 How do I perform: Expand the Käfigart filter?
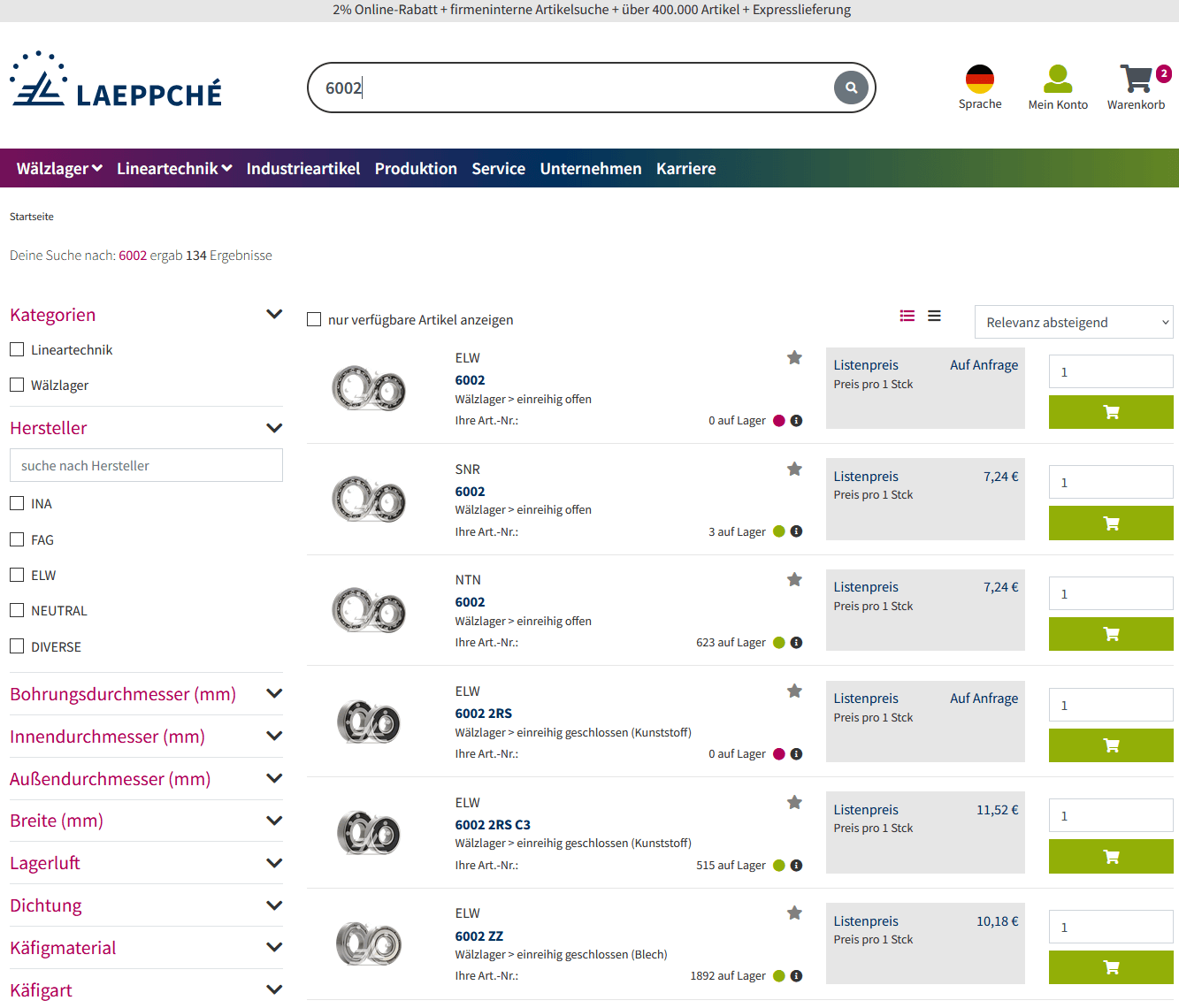coord(274,989)
